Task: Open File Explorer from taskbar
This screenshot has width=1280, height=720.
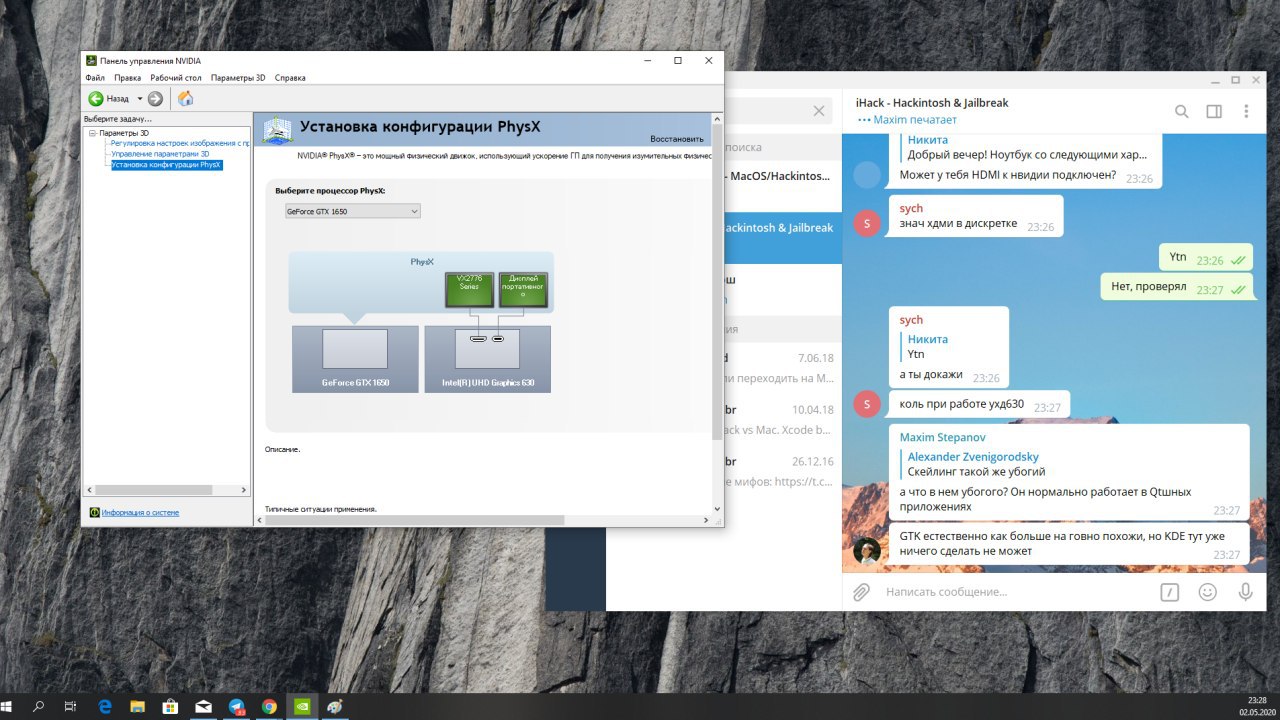Action: (x=138, y=706)
